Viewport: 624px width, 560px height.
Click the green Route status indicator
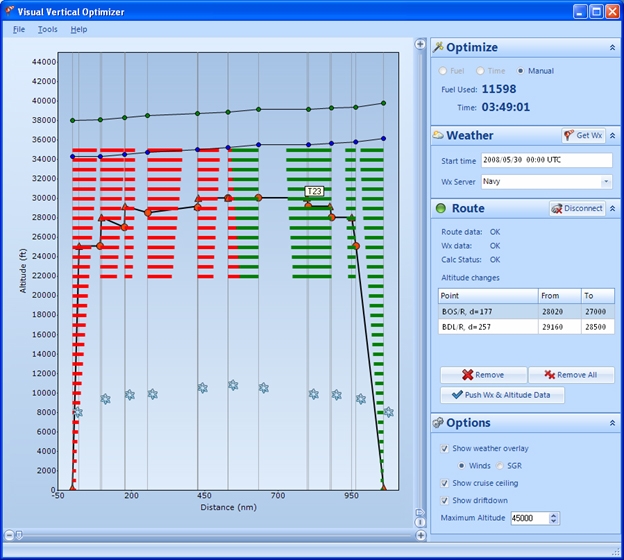pyautogui.click(x=441, y=208)
